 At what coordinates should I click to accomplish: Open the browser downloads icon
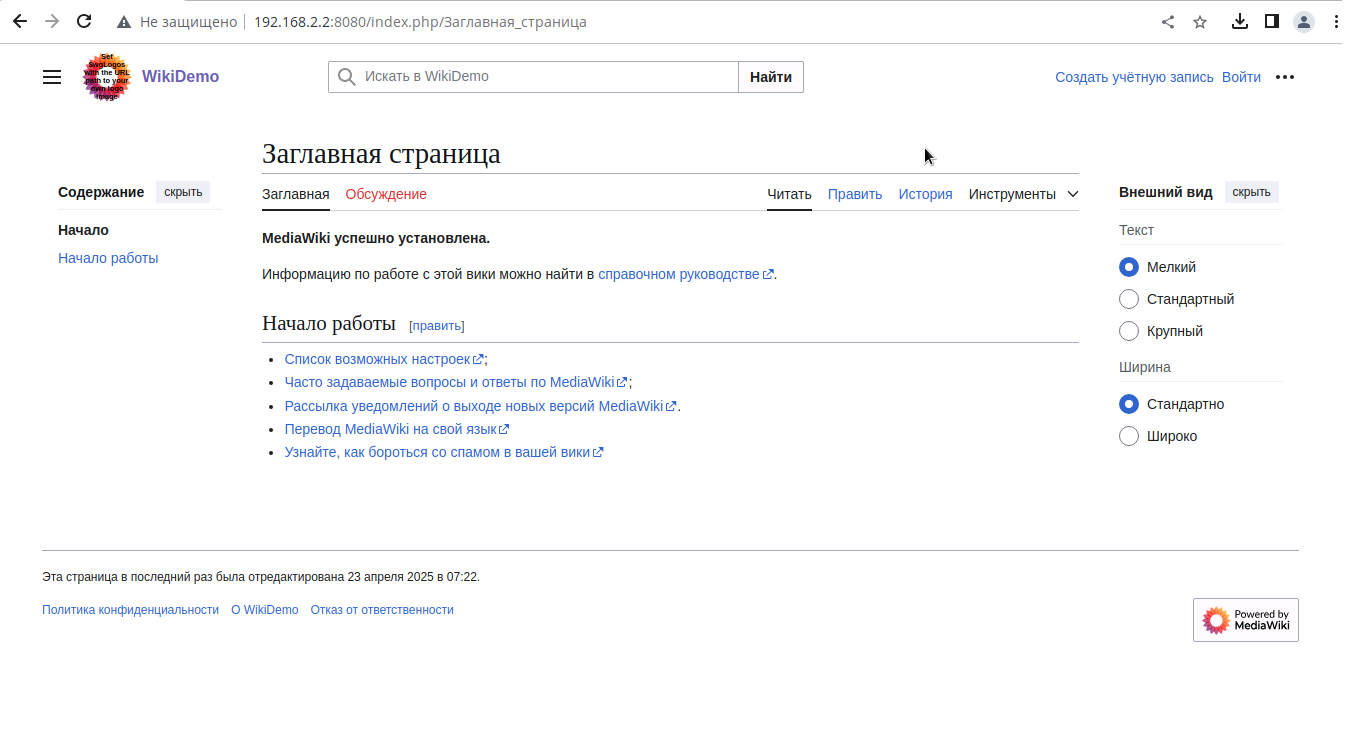click(x=1239, y=21)
